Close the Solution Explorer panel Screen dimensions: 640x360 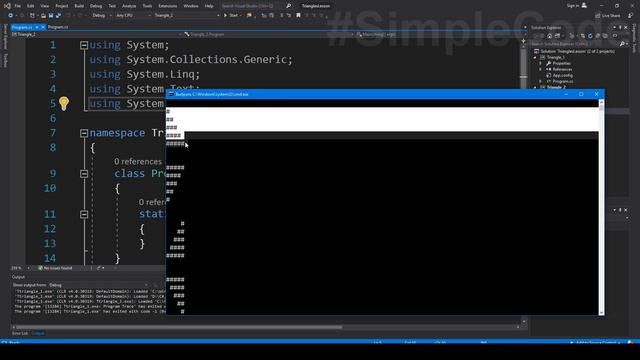coord(626,28)
